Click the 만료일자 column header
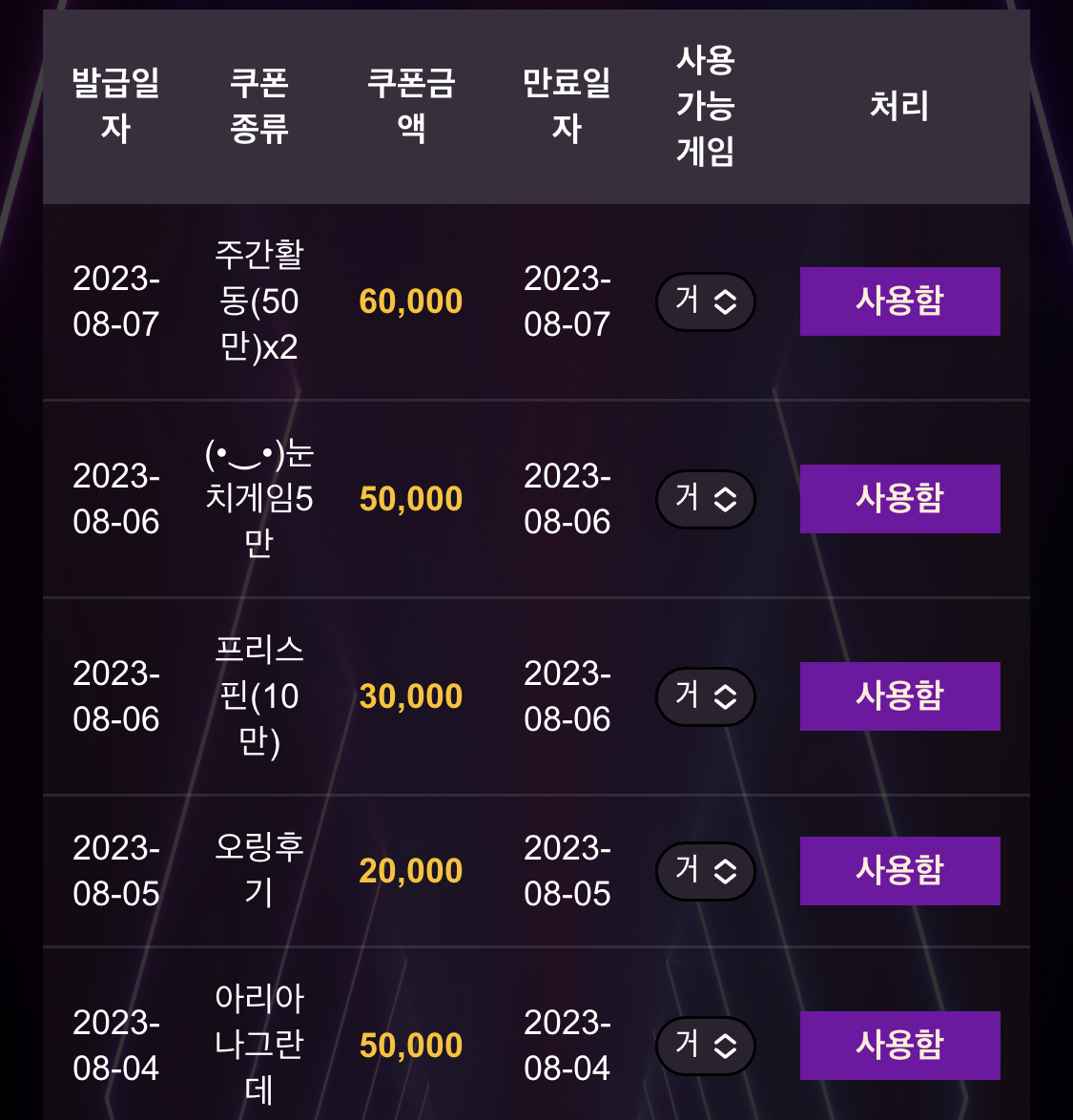The height and width of the screenshot is (1120, 1073). 567,106
